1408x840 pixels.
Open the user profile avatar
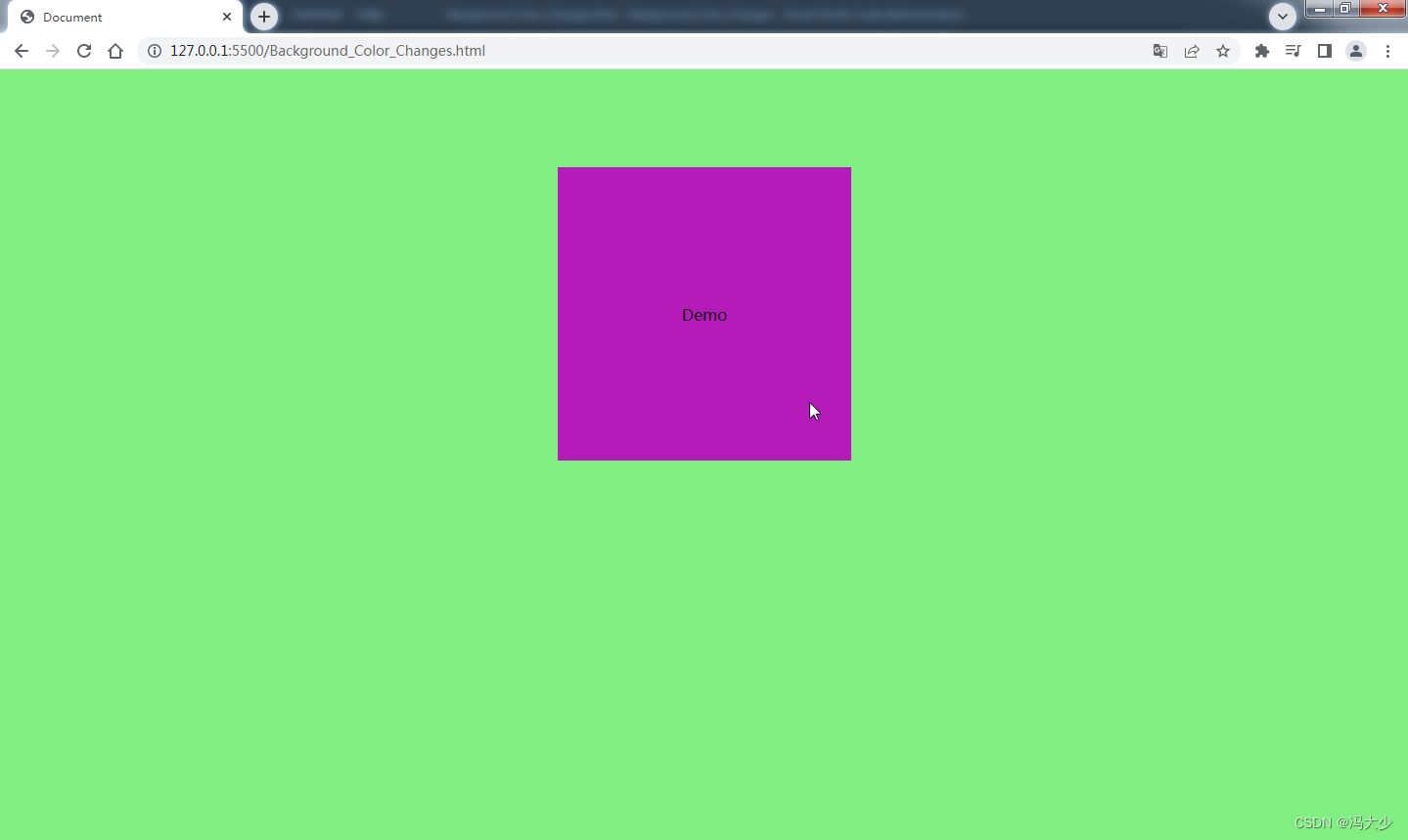(1356, 51)
